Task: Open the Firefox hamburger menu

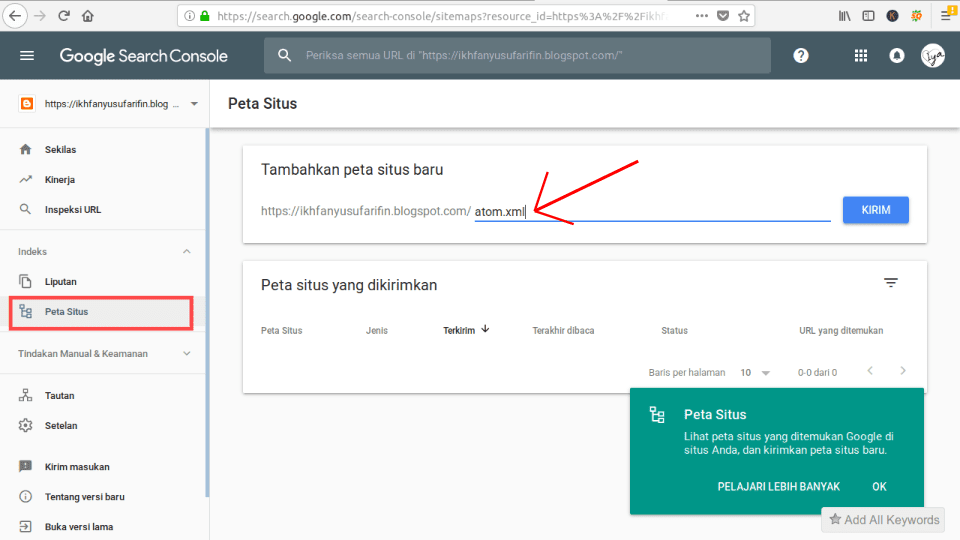Action: pyautogui.click(x=947, y=16)
